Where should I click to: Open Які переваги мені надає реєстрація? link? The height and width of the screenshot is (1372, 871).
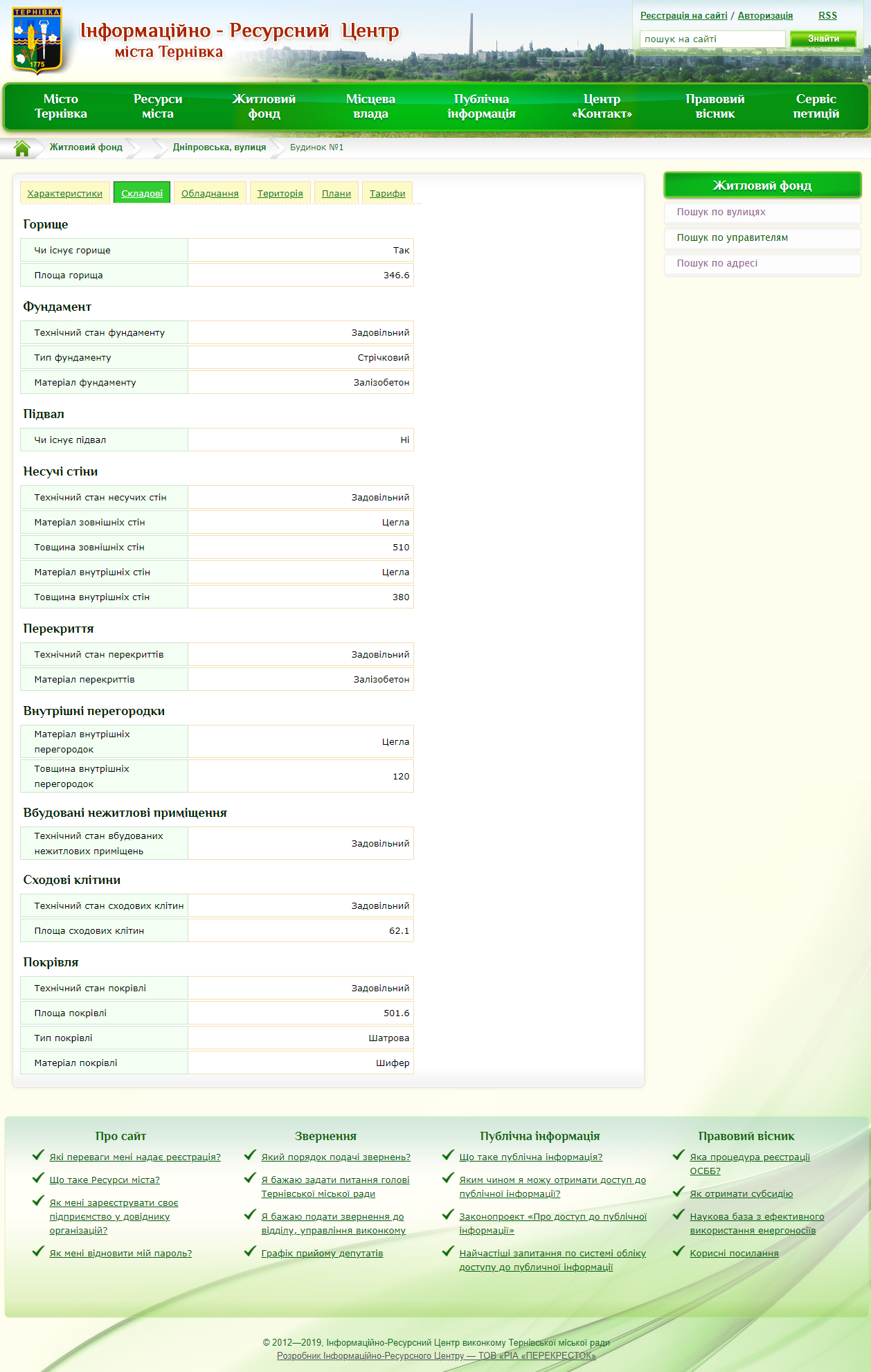click(135, 1157)
